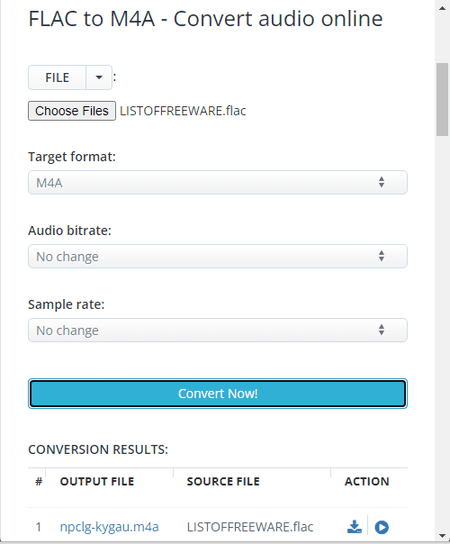This screenshot has height=544, width=450.
Task: Click the FILE source button
Action: pos(57,77)
